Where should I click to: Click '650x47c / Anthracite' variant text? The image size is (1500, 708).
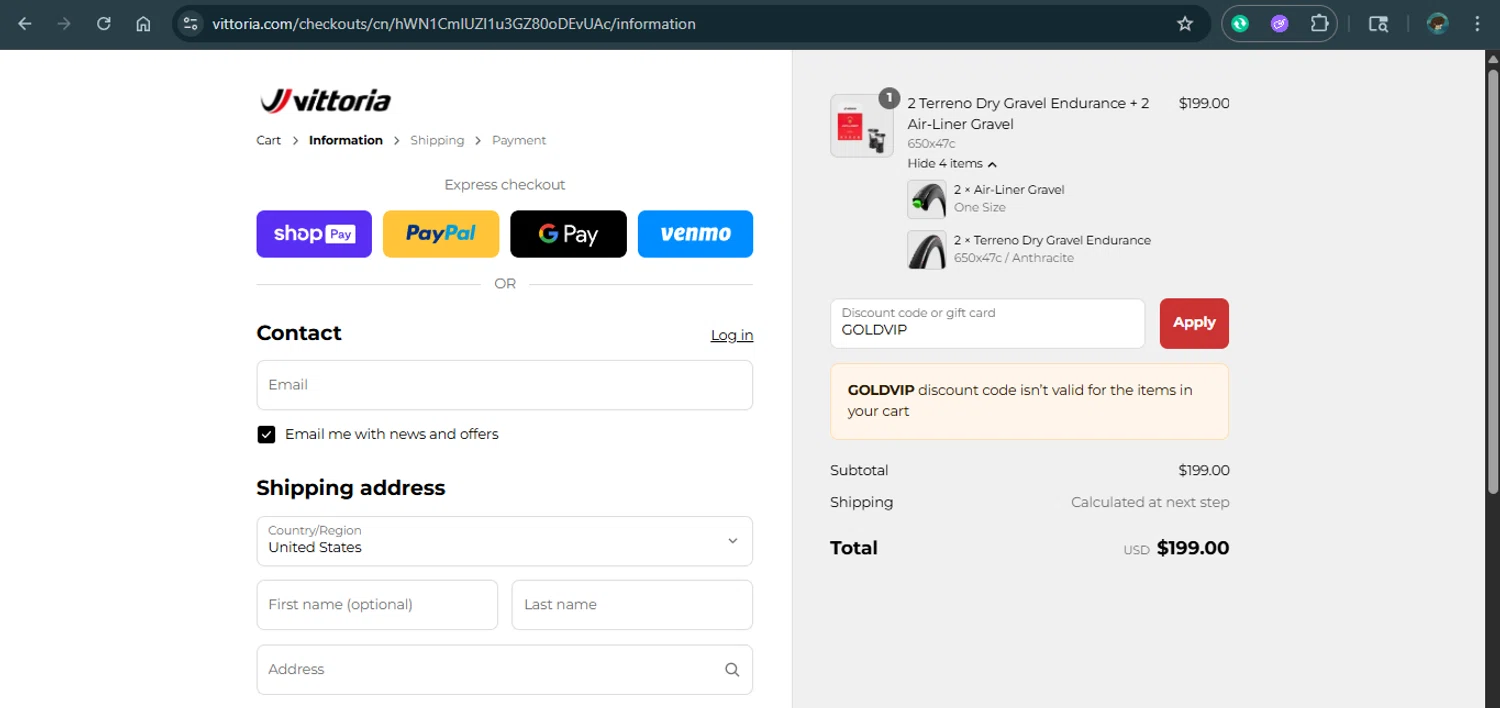(x=1014, y=258)
